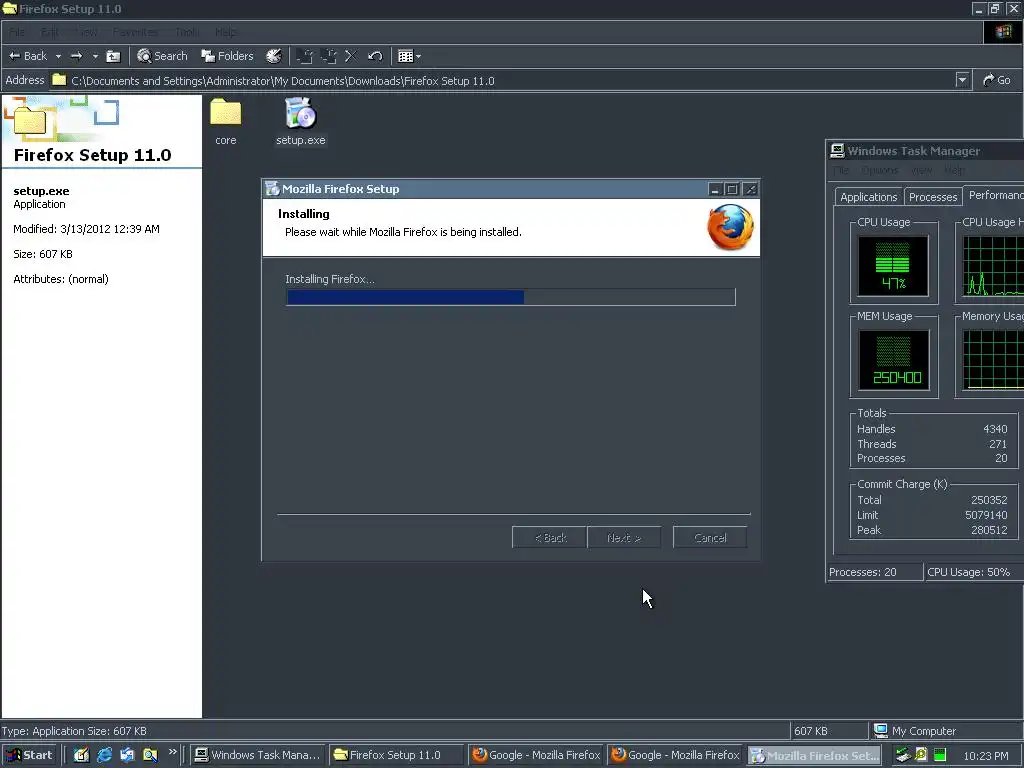This screenshot has width=1024, height=768.
Task: Click the network connection tray icon
Action: coord(903,755)
